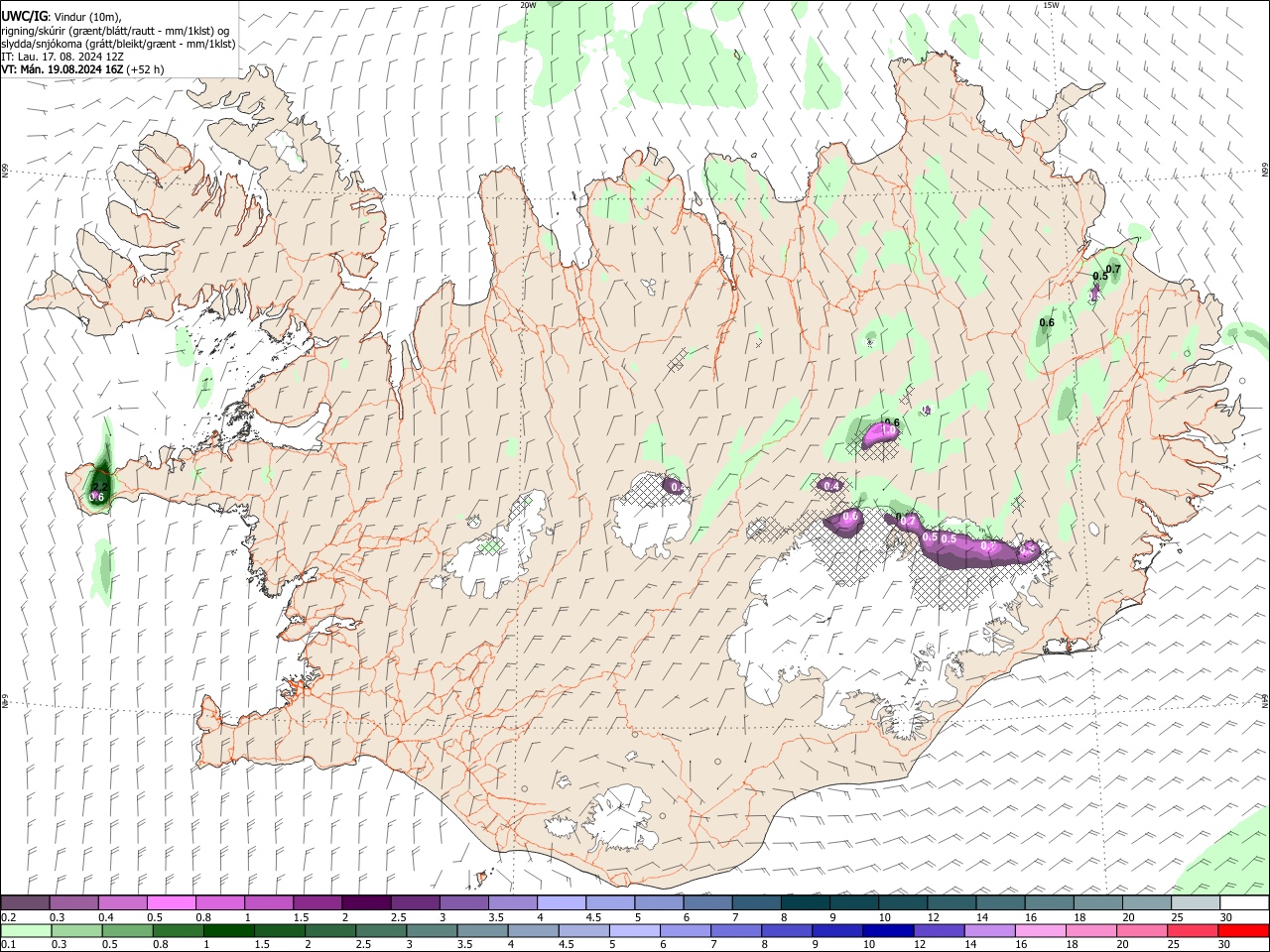Choose the lower-row legend swatch labeled 3
The image size is (1270, 952).
(x=432, y=931)
